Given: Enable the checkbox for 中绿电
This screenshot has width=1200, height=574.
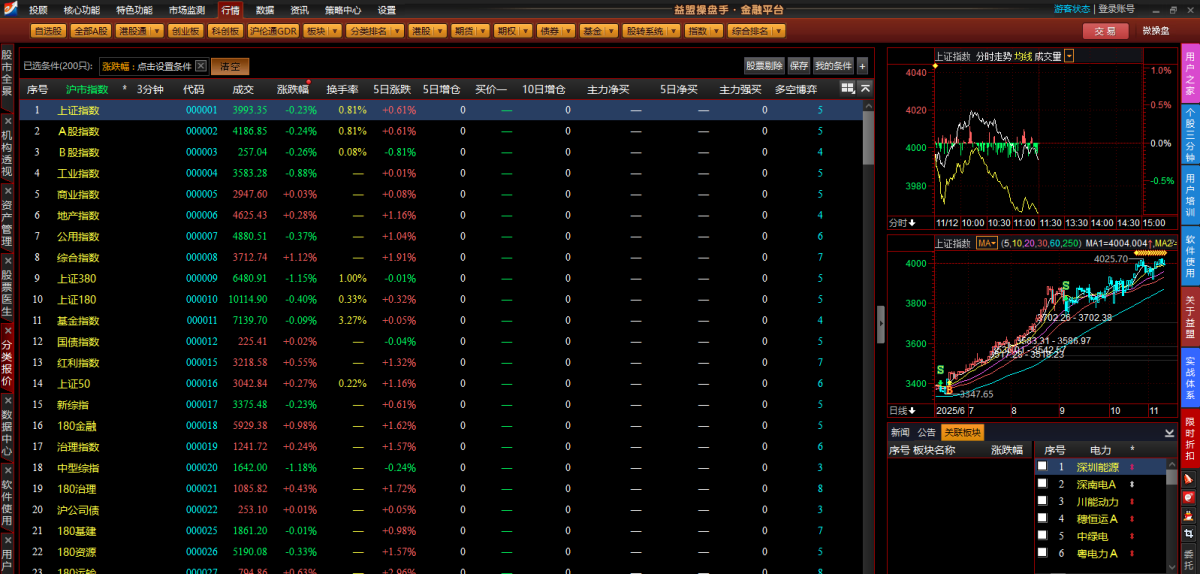Looking at the screenshot, I should click(1042, 536).
